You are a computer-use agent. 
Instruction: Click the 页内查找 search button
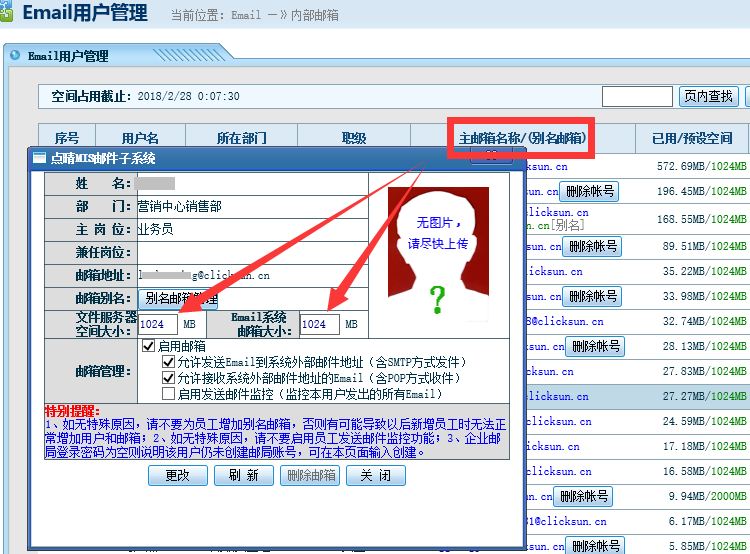click(x=708, y=96)
